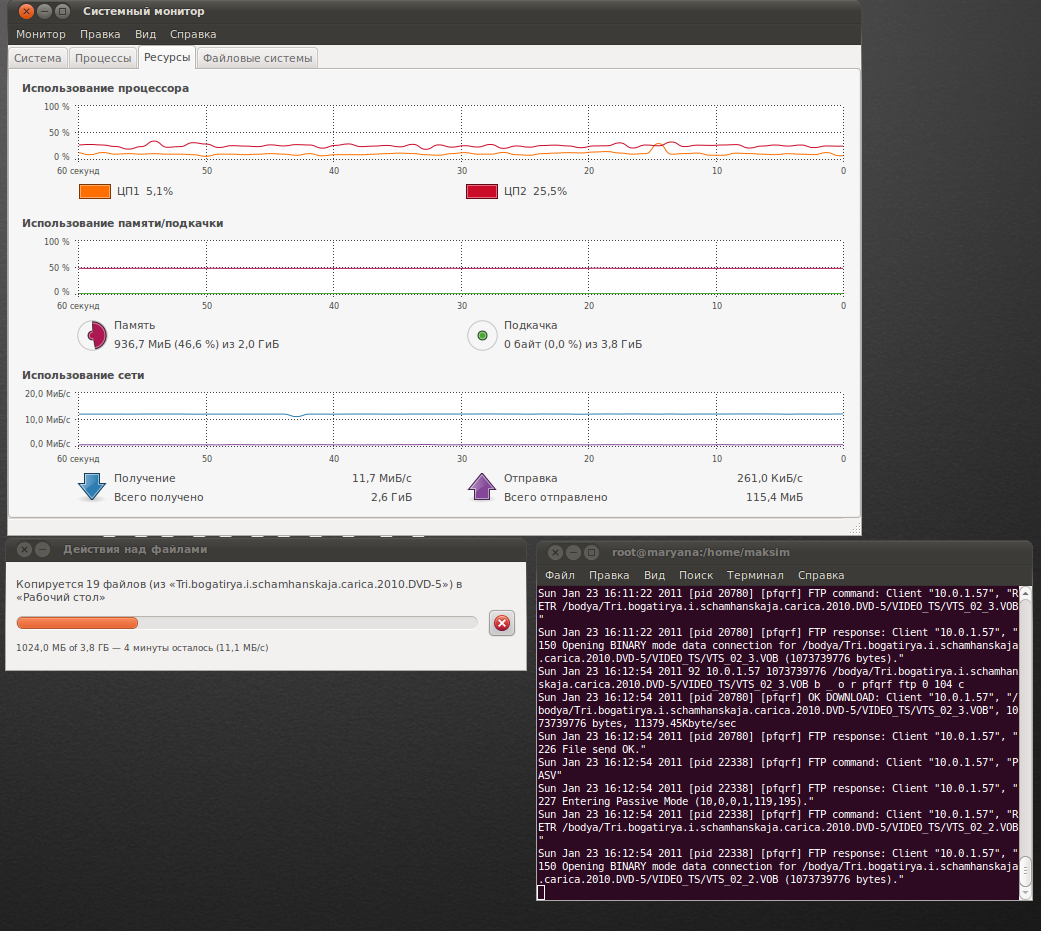Click the file copy progress bar

click(x=247, y=623)
